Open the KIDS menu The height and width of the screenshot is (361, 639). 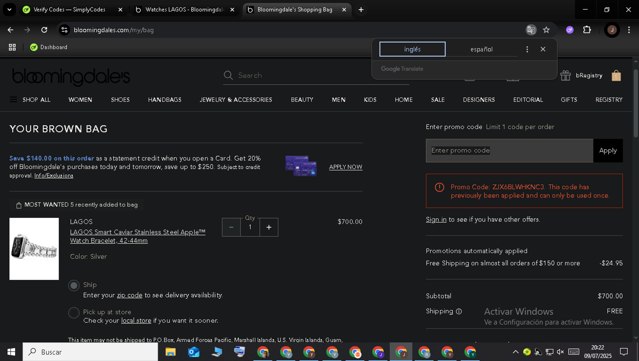[x=370, y=99]
